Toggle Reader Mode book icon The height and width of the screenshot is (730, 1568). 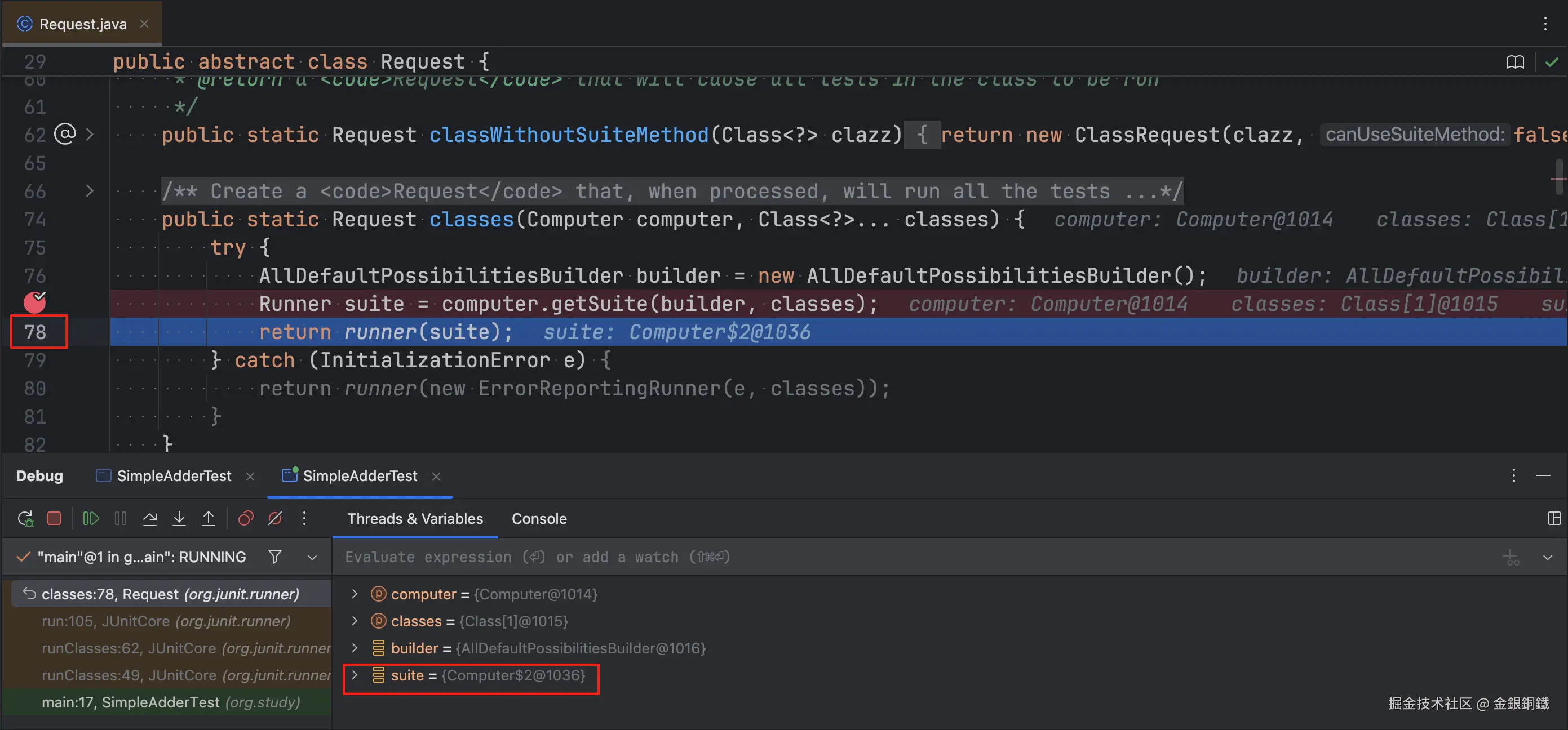1515,62
